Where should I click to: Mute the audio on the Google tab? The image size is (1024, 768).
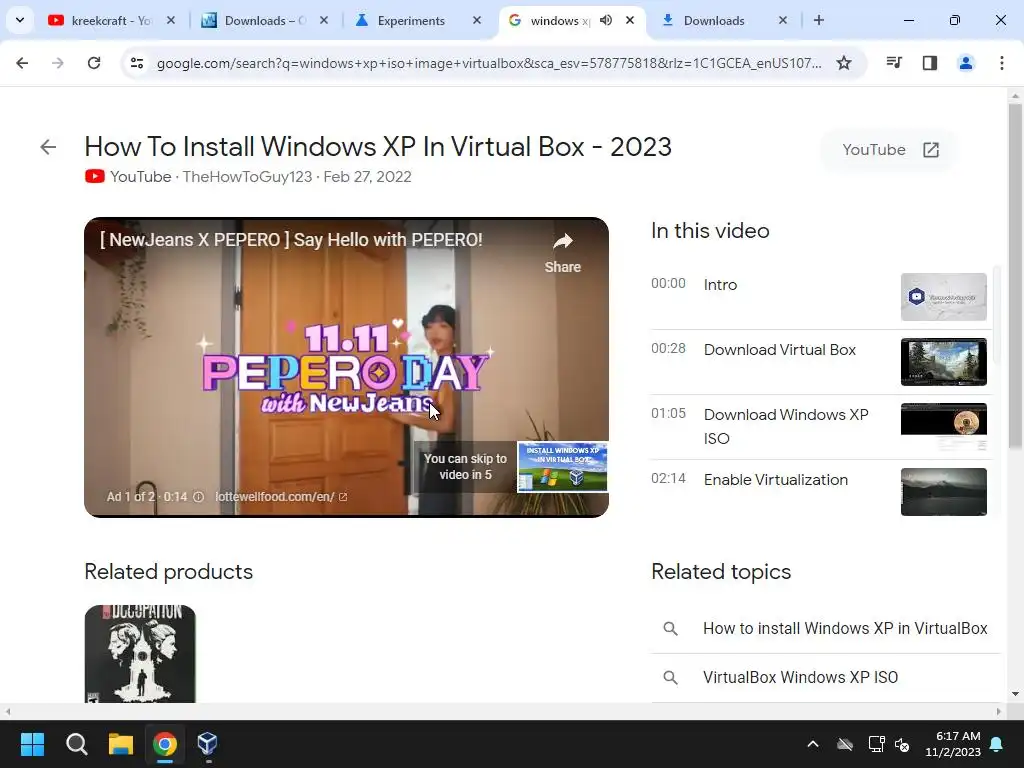click(606, 20)
